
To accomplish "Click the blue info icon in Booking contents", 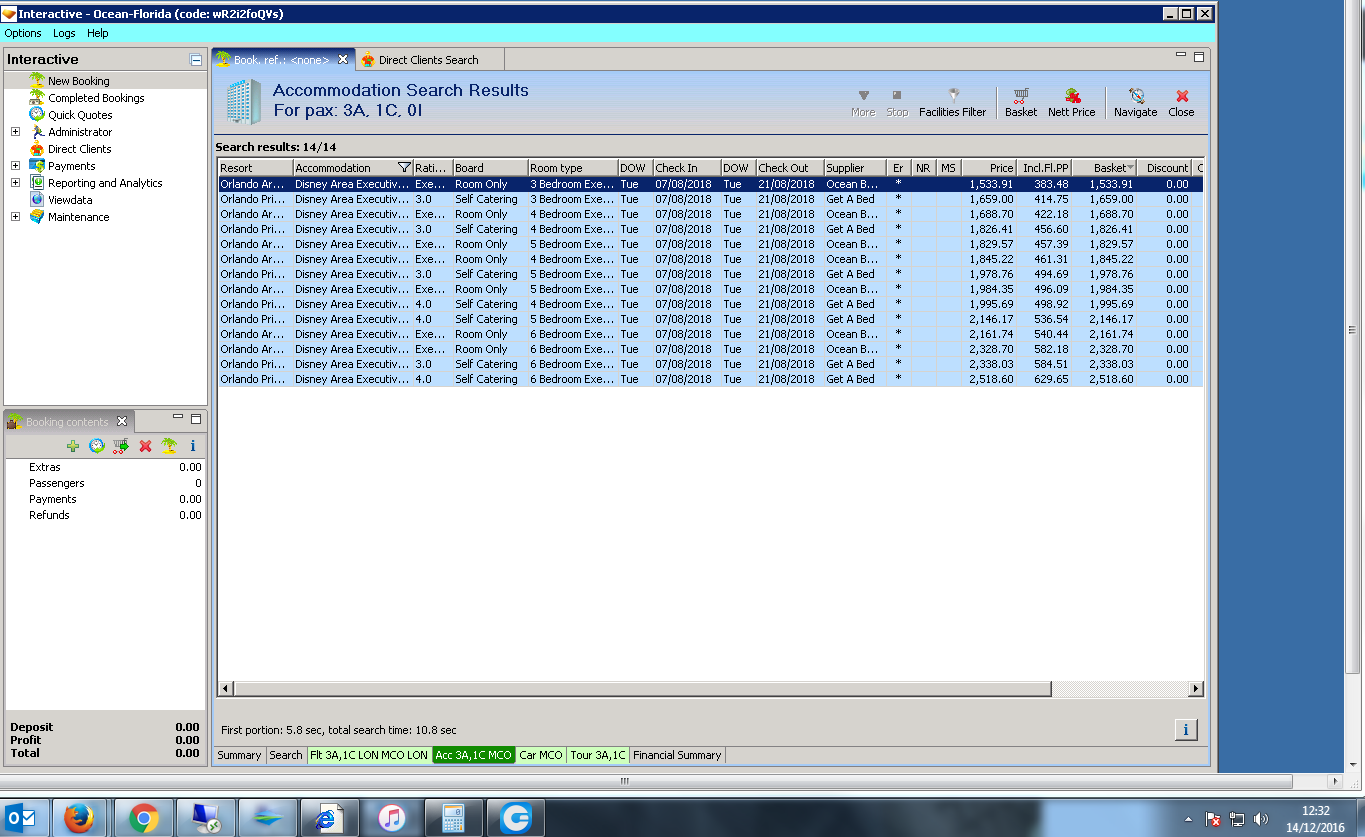I will pyautogui.click(x=193, y=446).
